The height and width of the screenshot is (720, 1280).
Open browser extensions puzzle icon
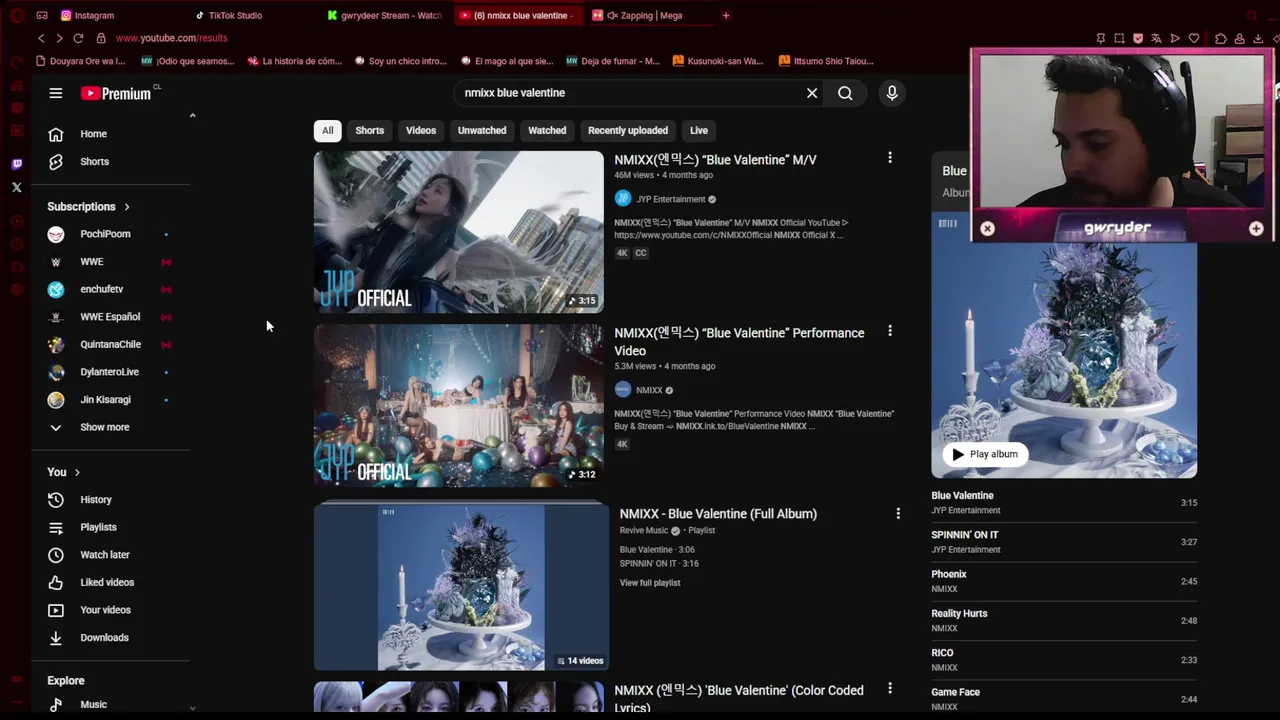(x=1221, y=38)
